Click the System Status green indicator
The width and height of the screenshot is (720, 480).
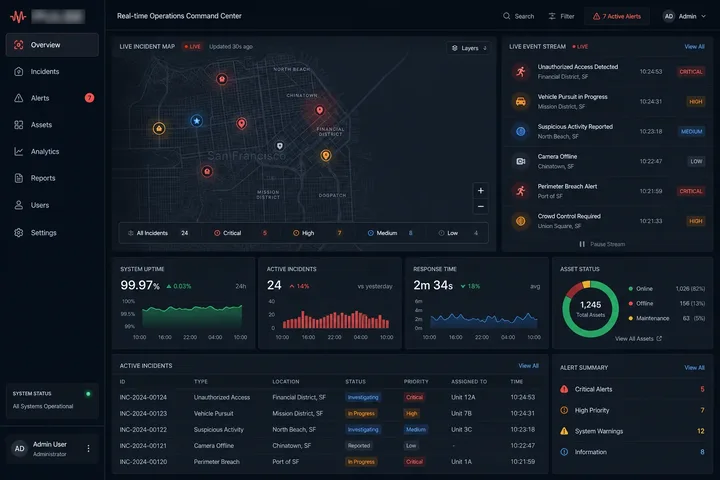tap(88, 394)
